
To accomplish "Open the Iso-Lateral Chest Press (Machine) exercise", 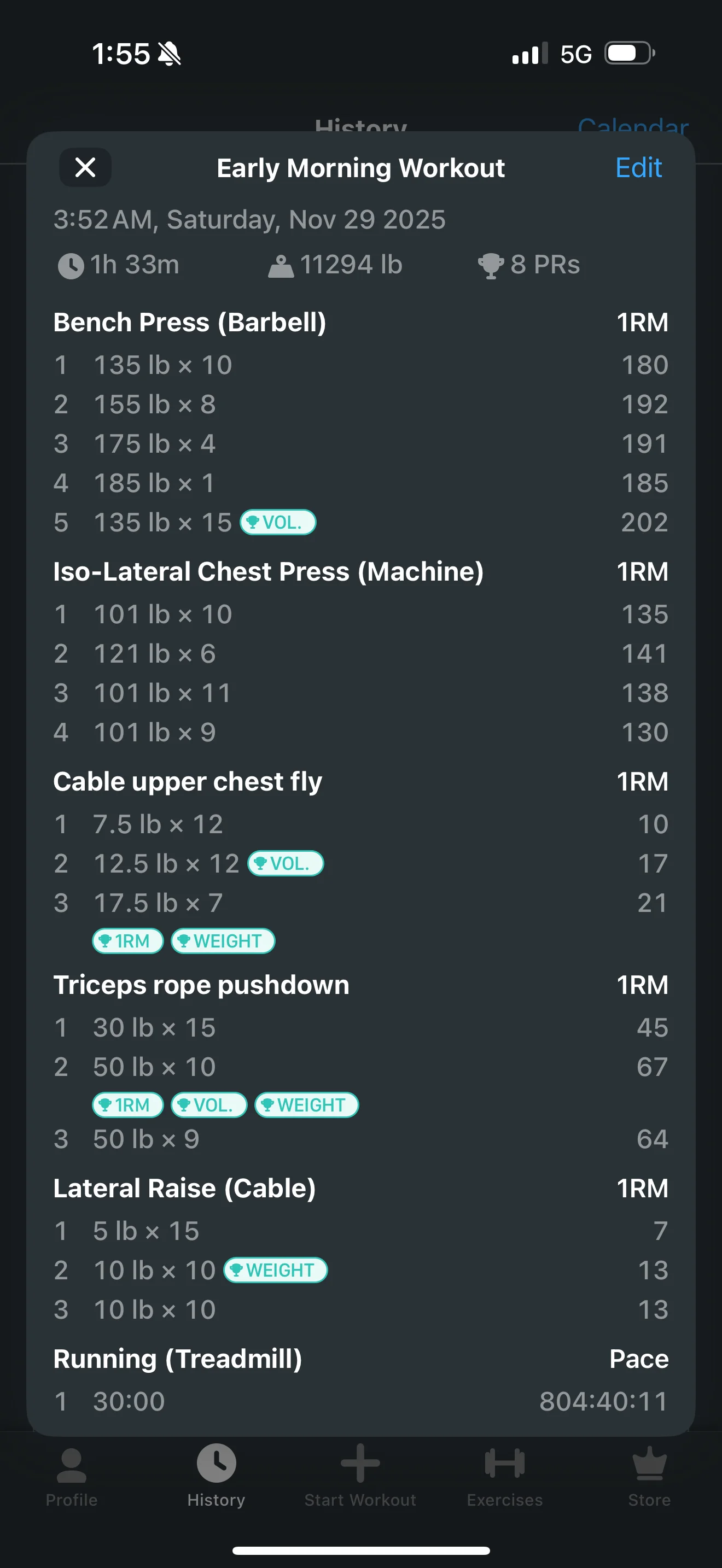I will (269, 571).
